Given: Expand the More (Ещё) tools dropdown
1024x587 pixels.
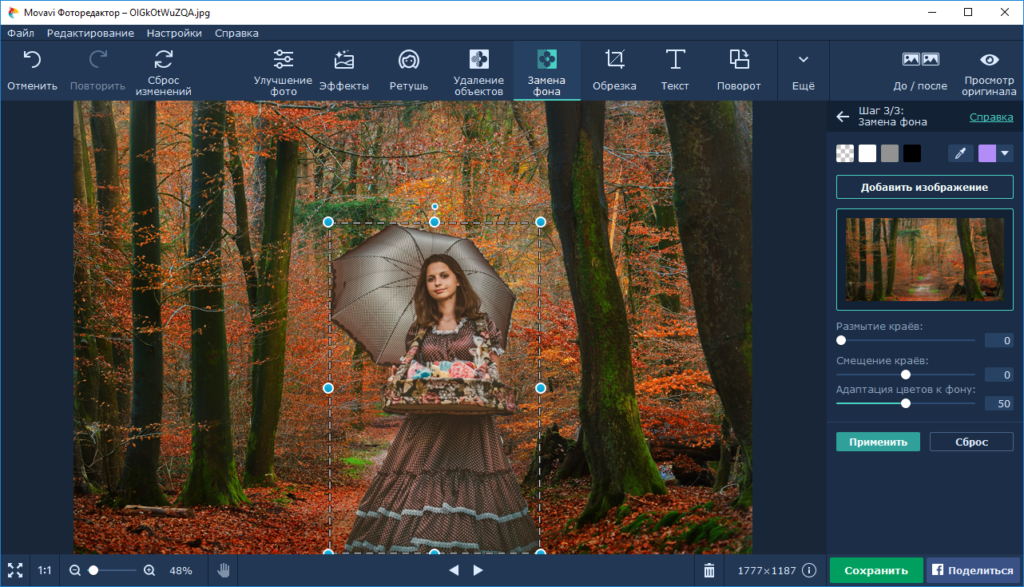Looking at the screenshot, I should click(x=803, y=60).
